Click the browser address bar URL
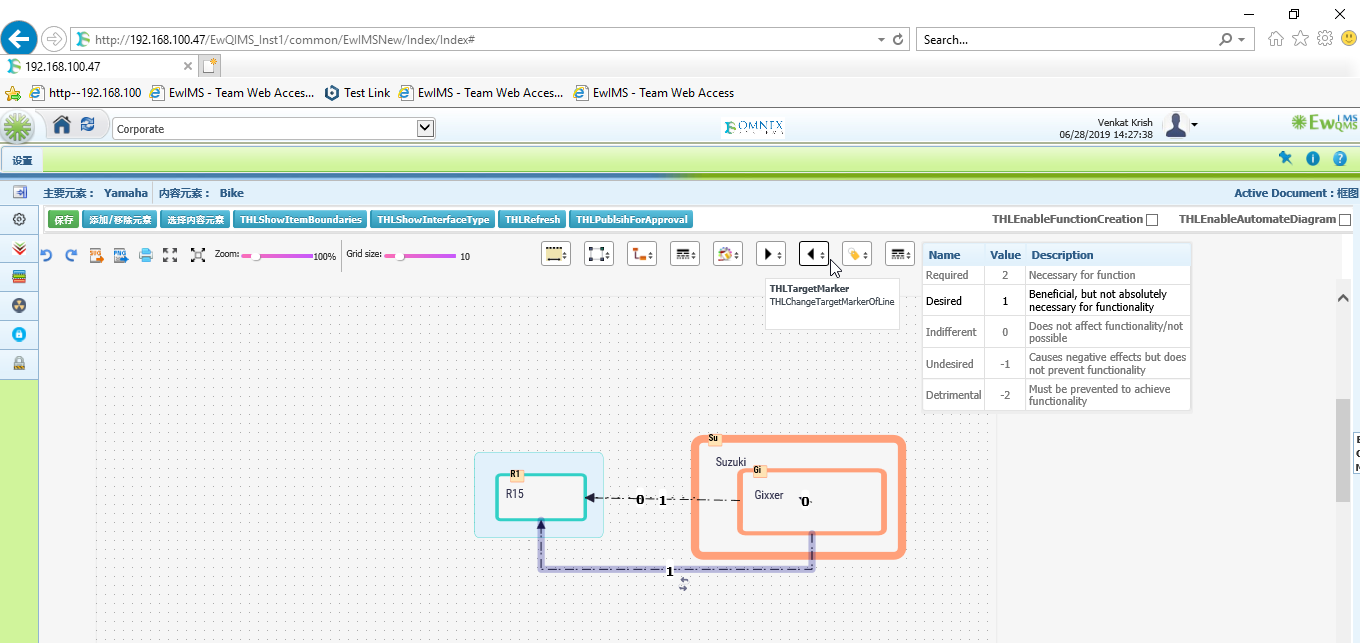Viewport: 1360px width, 643px height. click(x=284, y=40)
